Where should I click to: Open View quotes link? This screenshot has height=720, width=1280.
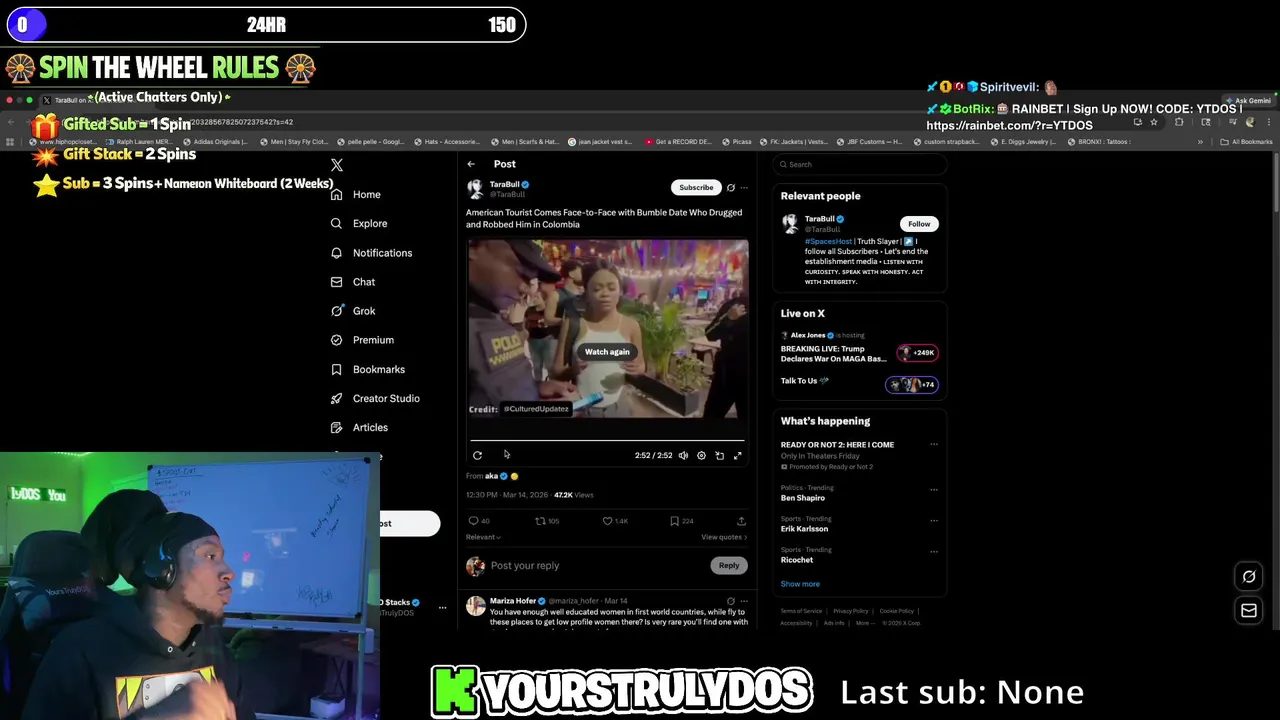click(x=724, y=537)
